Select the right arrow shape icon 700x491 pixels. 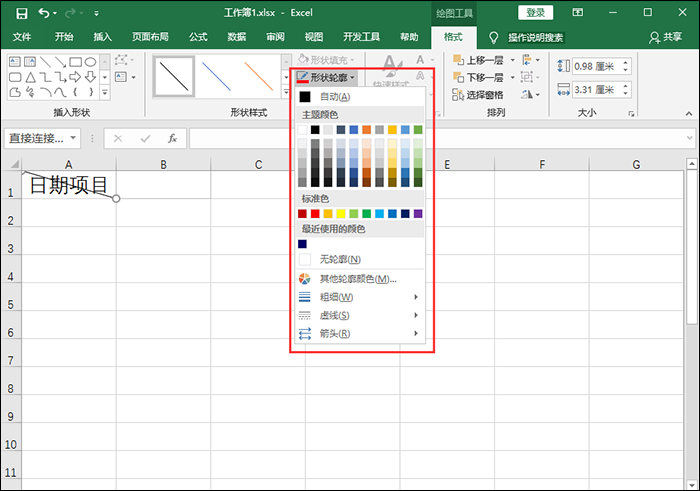(75, 77)
